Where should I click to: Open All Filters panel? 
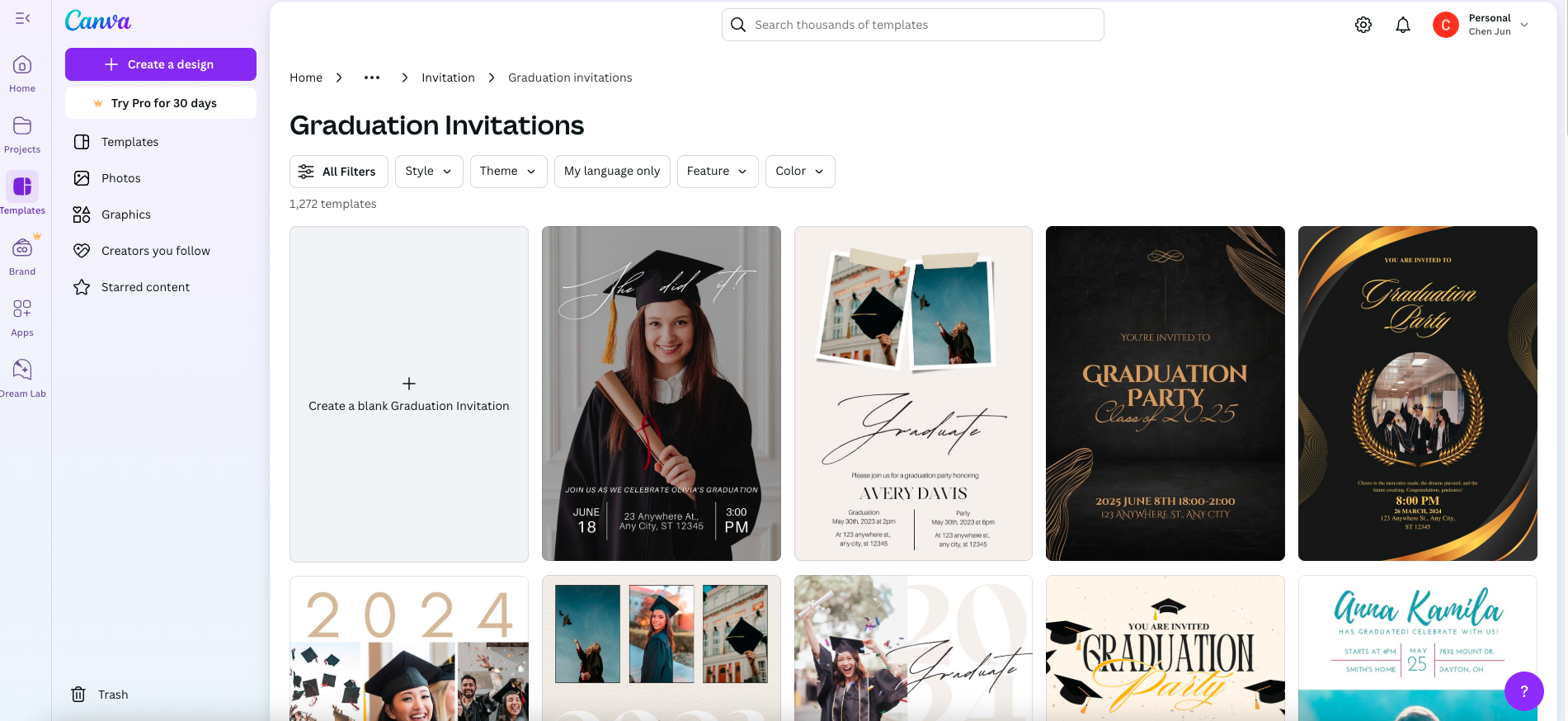pos(339,172)
